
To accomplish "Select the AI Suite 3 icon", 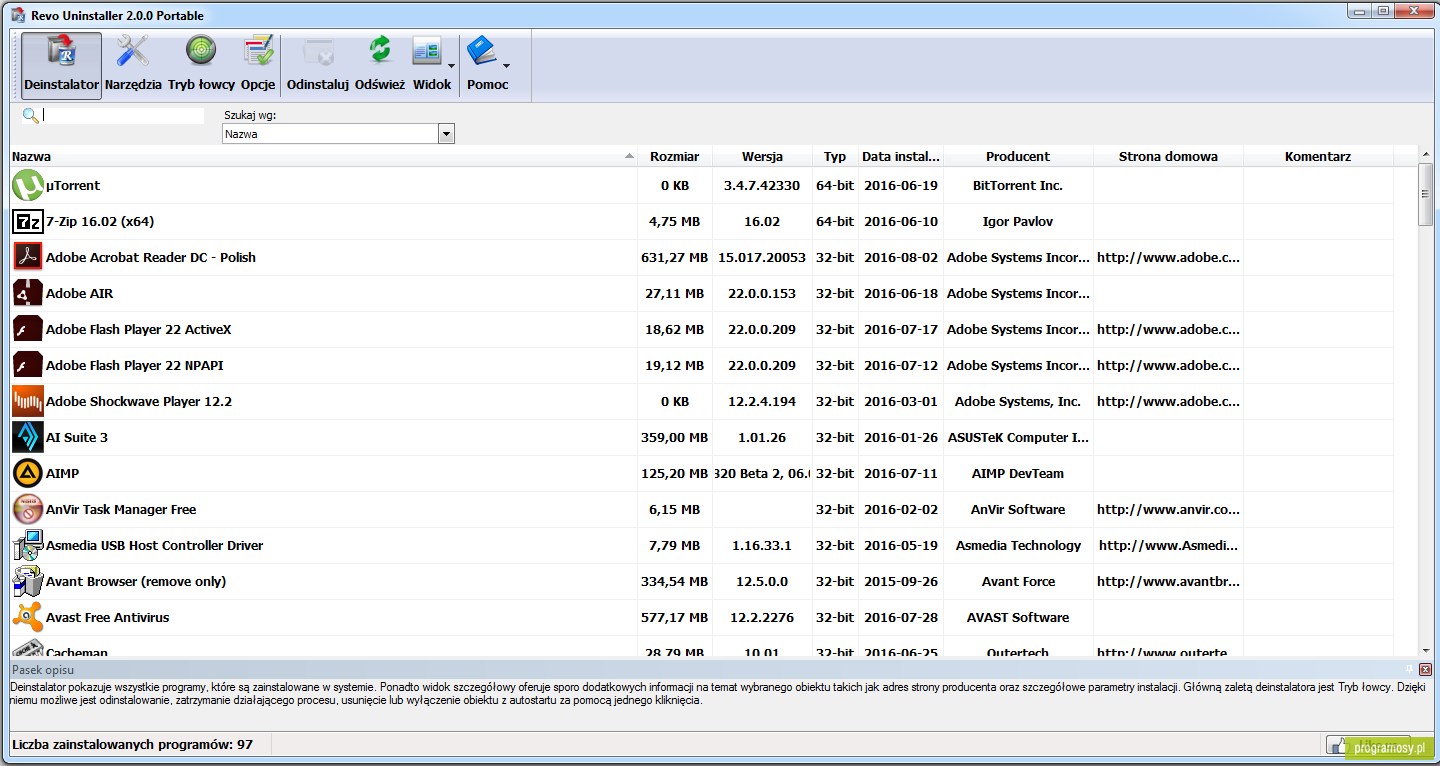I will (28, 437).
